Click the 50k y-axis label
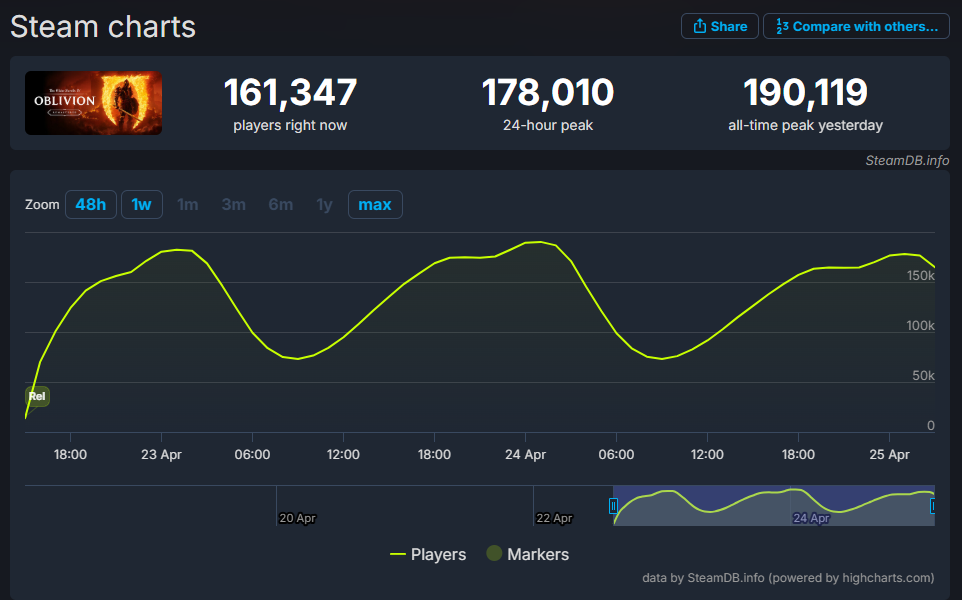This screenshot has height=600, width=962. point(923,375)
